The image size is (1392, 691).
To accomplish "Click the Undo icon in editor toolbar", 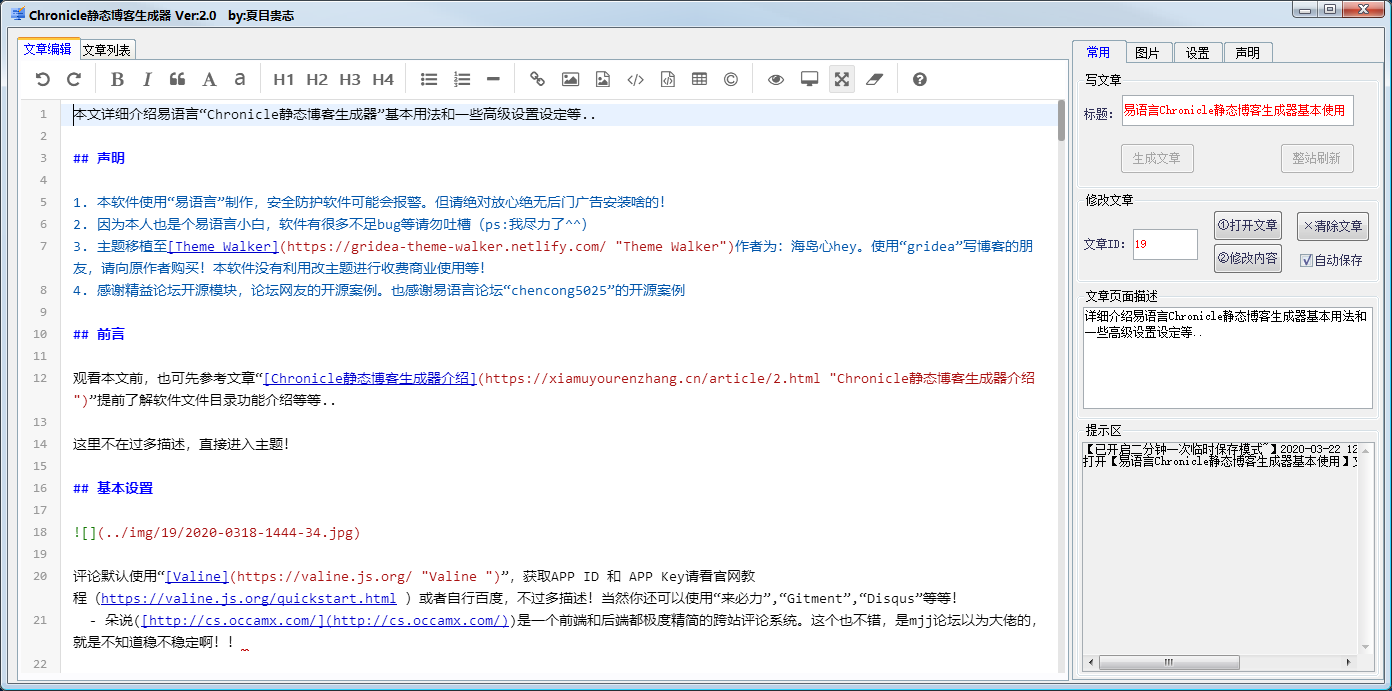I will [x=42, y=80].
